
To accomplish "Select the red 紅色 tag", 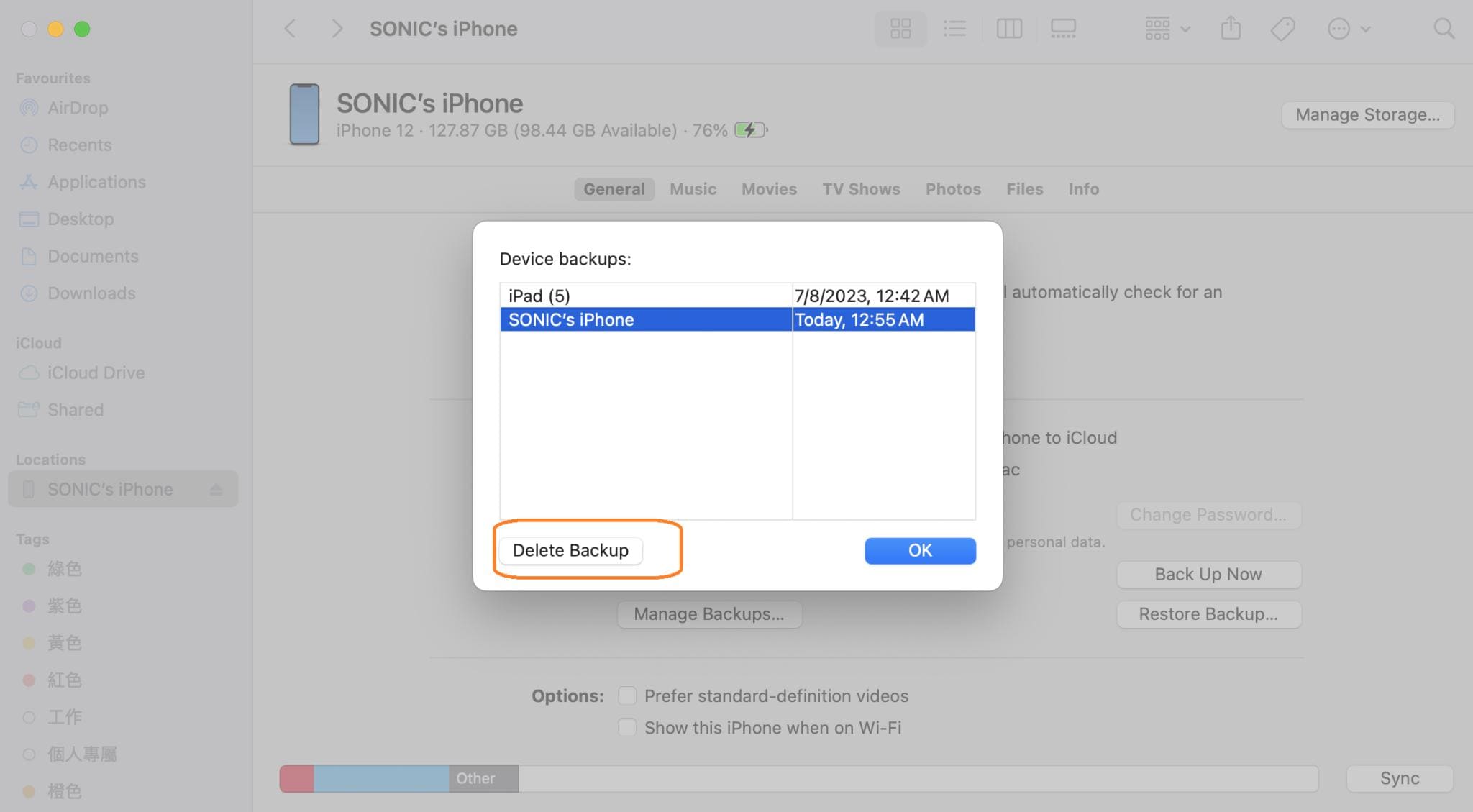I will point(64,680).
